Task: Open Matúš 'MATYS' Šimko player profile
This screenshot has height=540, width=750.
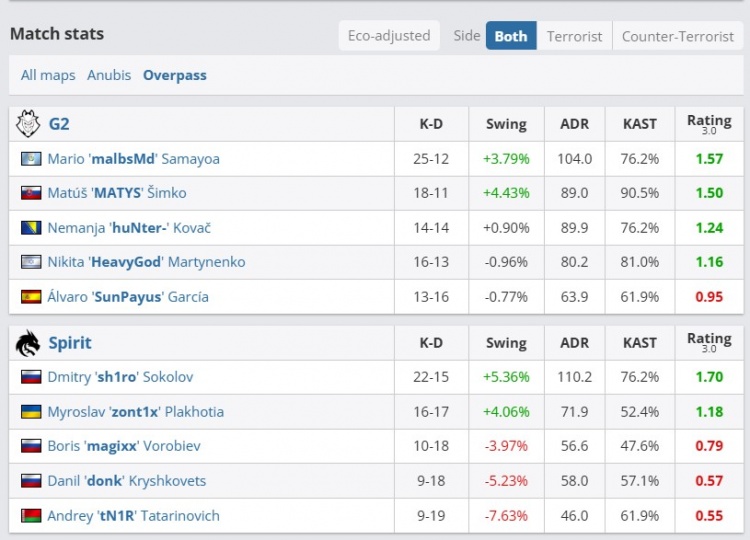Action: click(117, 193)
